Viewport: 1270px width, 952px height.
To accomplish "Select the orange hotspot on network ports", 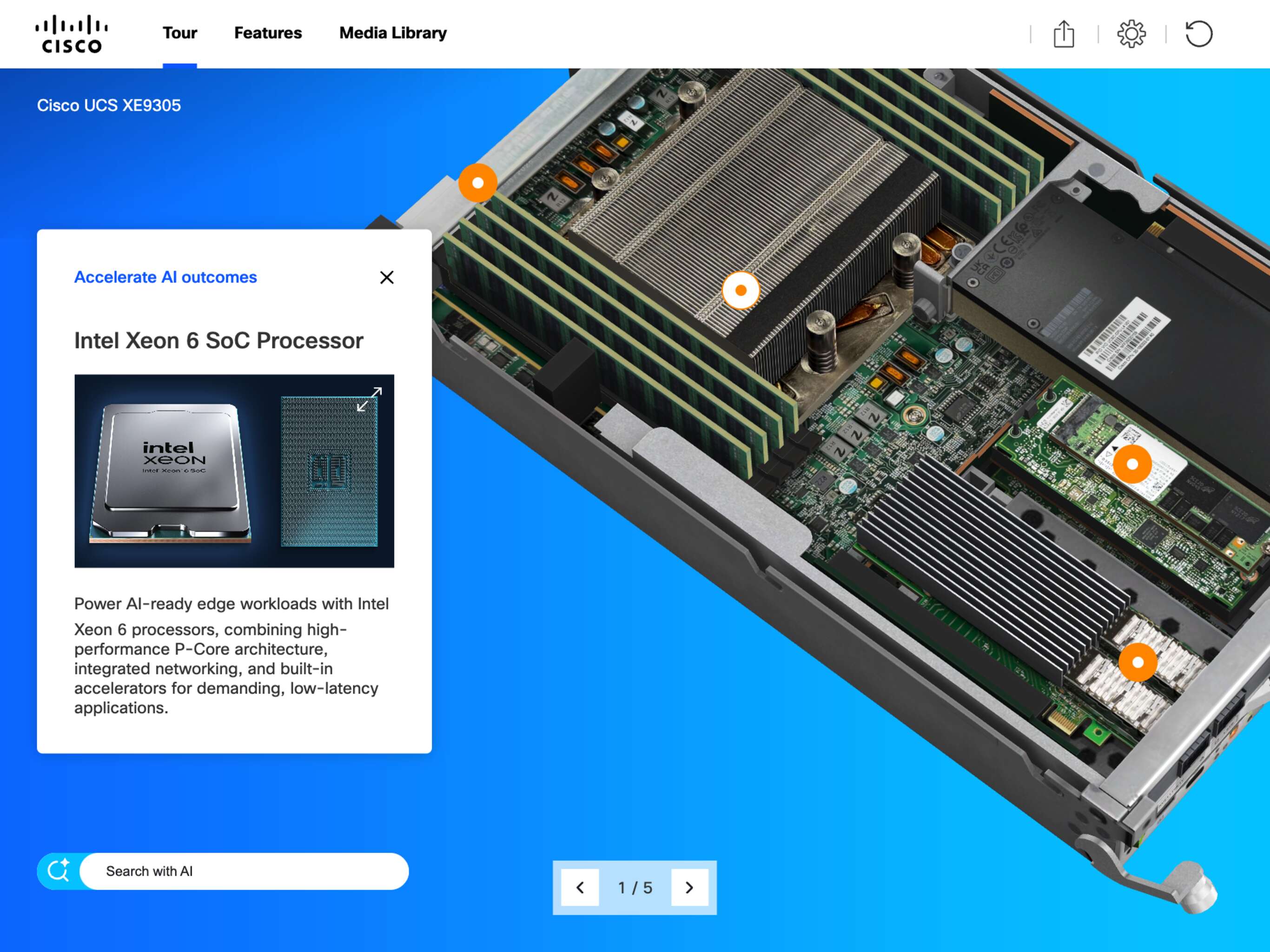I will 1138,662.
